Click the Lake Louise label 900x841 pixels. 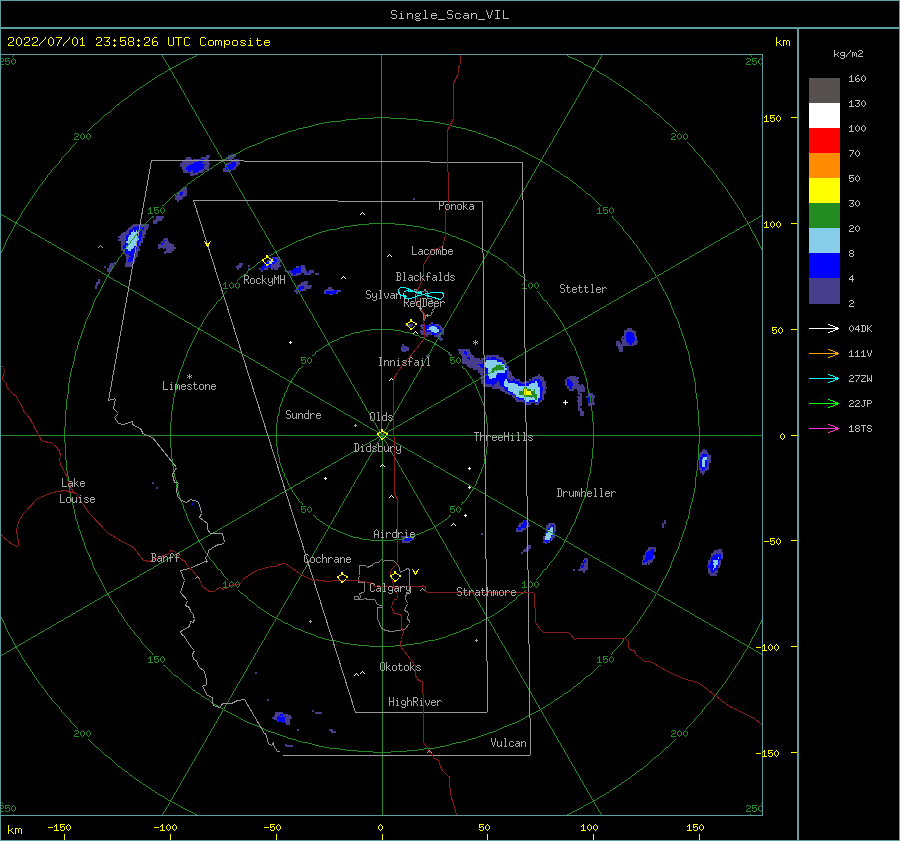77,491
